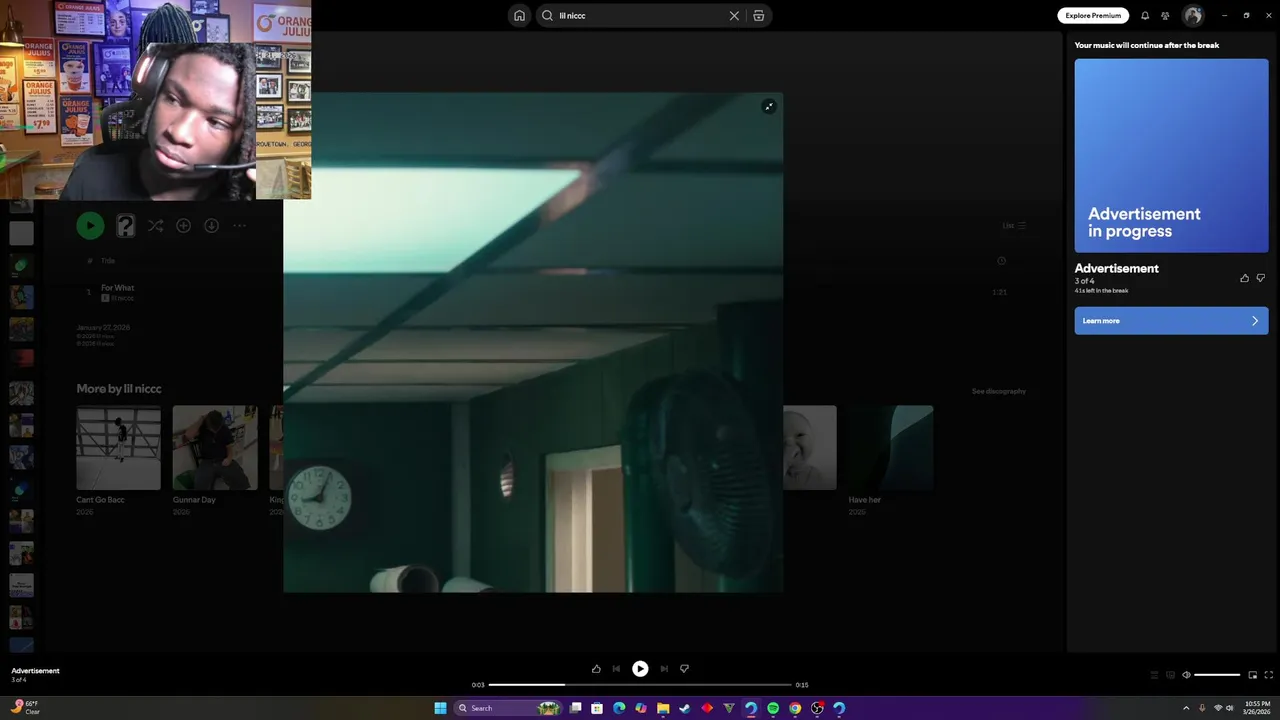The height and width of the screenshot is (720, 1280).
Task: Open Browse icon beside search bar
Action: tap(759, 16)
